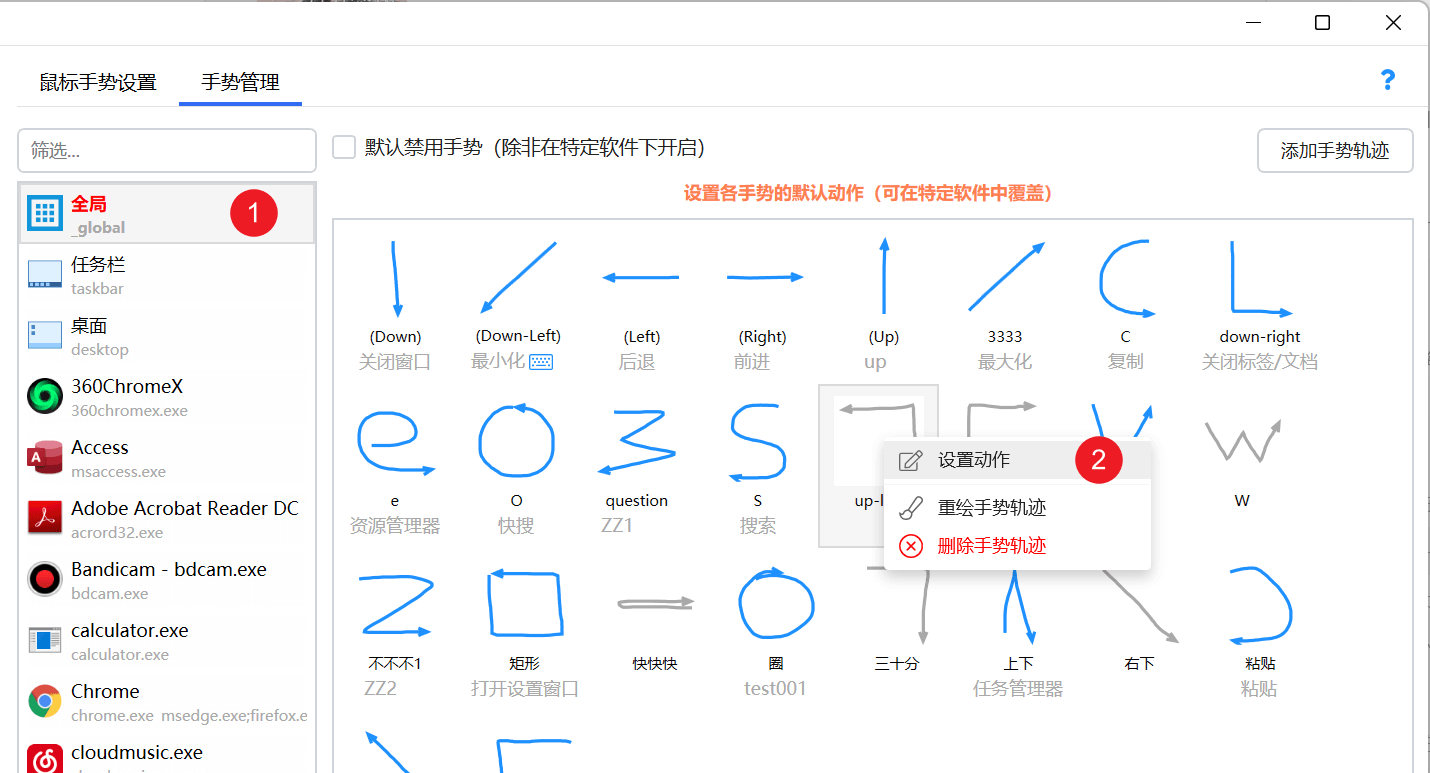1430x773 pixels.
Task: Click the pencil icon for 设置动作
Action: tap(910, 460)
